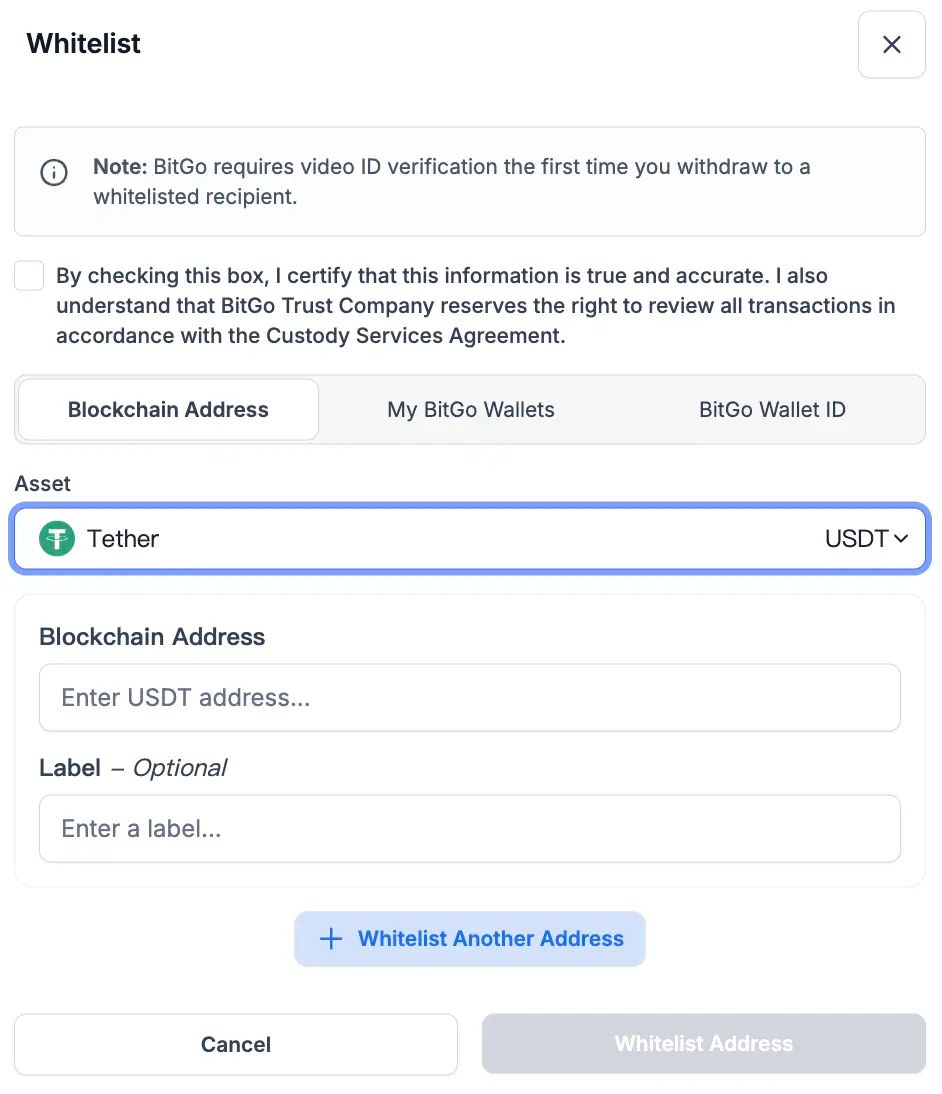
Task: Switch to the My BitGo Wallets tab
Action: pyautogui.click(x=470, y=409)
